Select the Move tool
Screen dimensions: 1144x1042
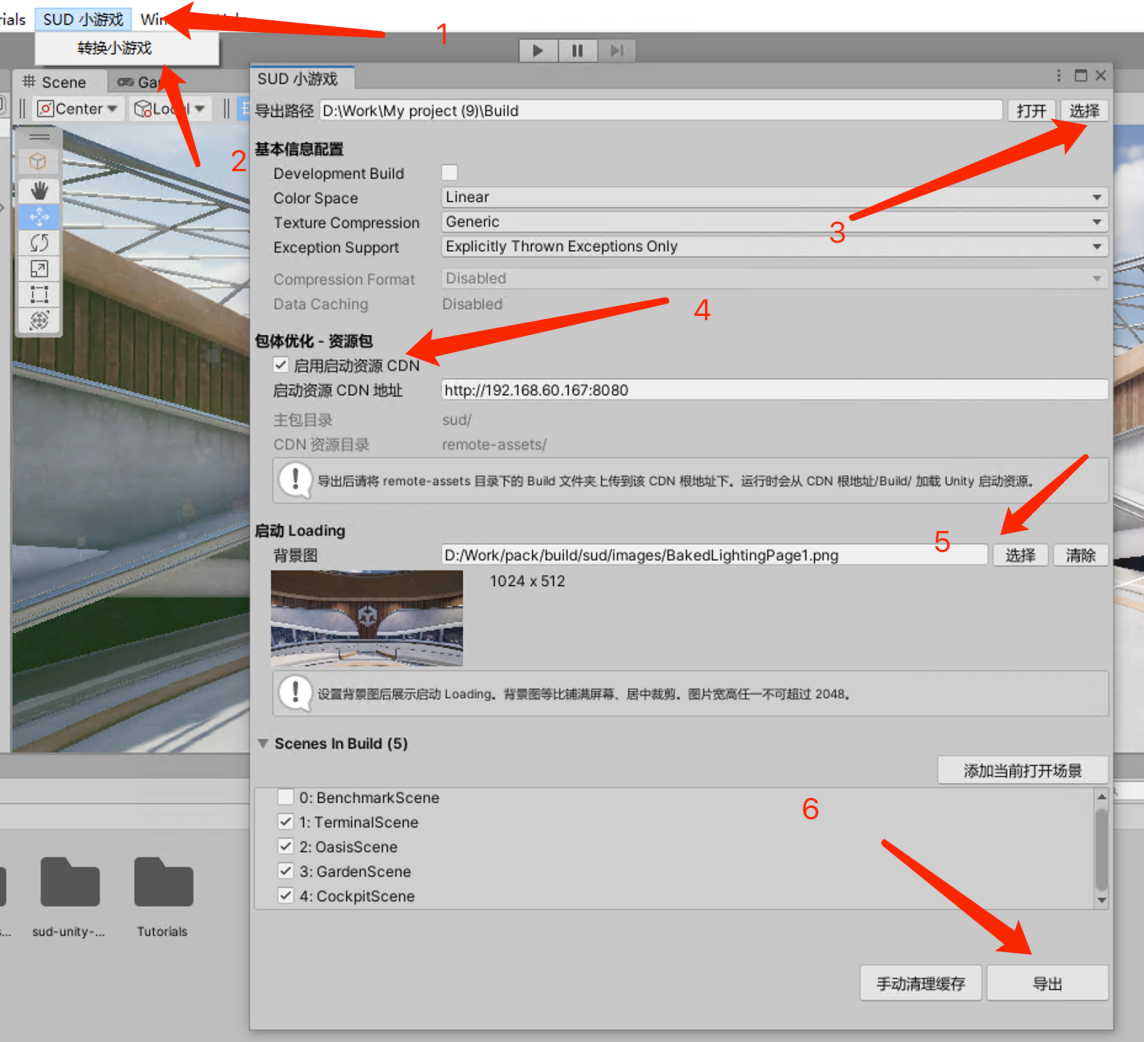(x=39, y=217)
